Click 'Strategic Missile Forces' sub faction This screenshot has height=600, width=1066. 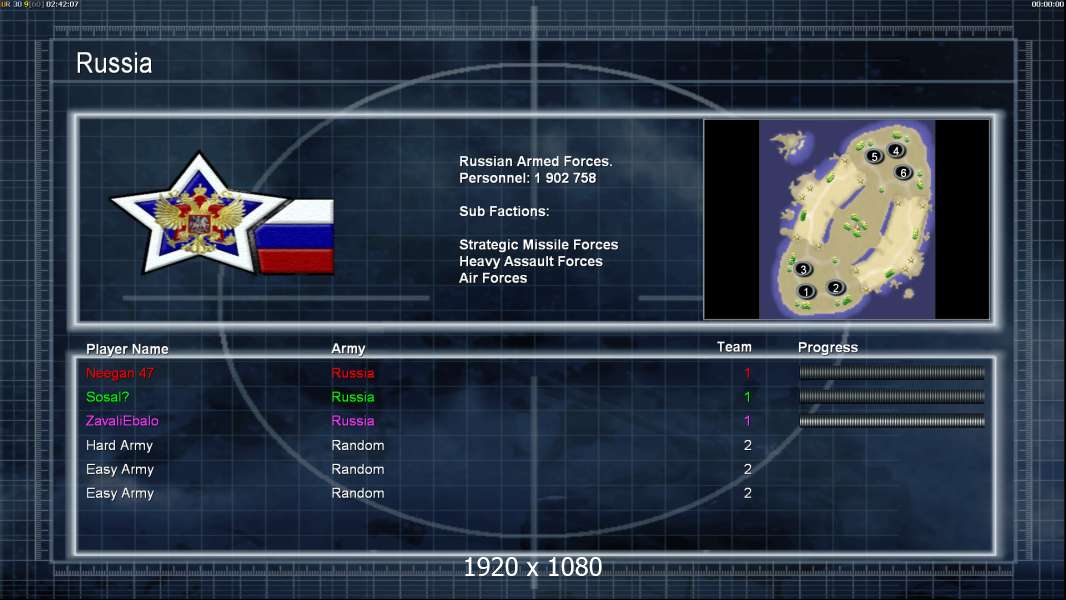tap(538, 245)
